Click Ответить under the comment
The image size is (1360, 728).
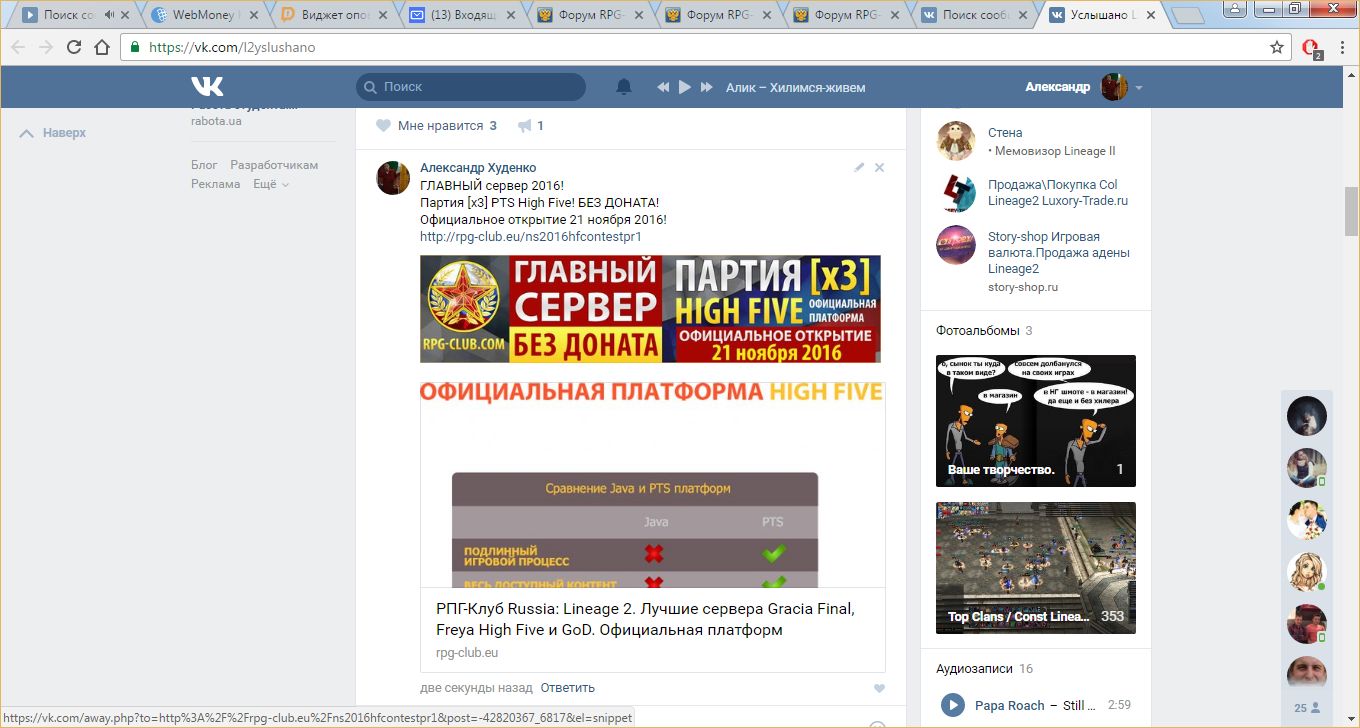(x=568, y=688)
